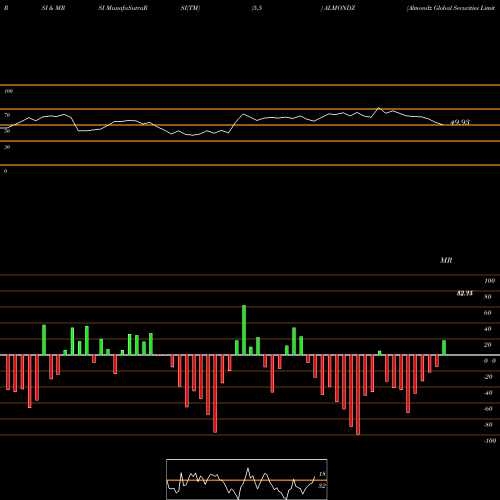
Task: Click the -80 label on MR axis
Action: (x=488, y=425)
